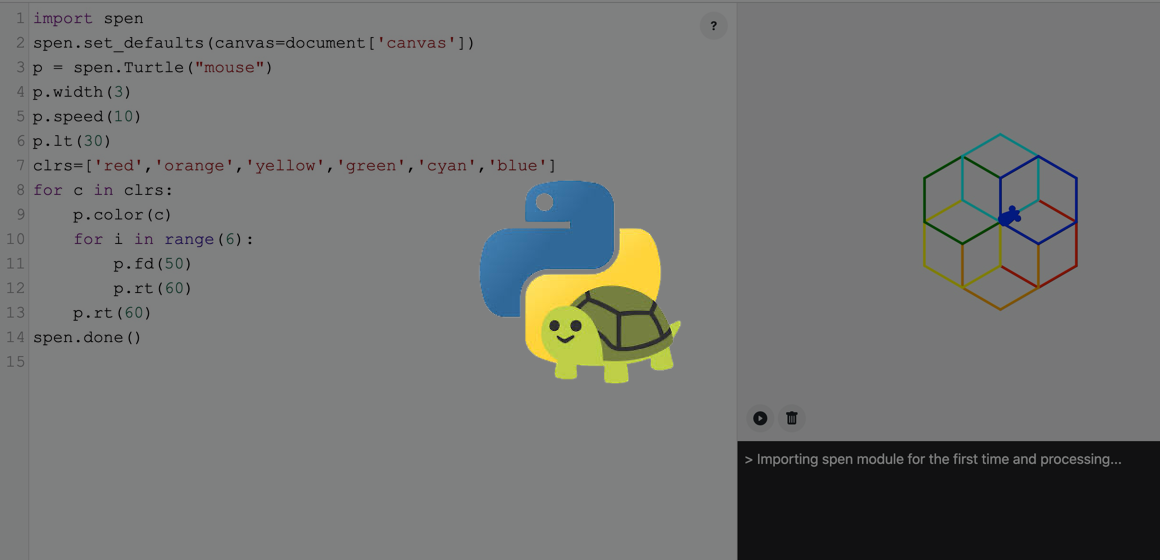Click the p.color(c) line
This screenshot has height=560, width=1160.
122,215
